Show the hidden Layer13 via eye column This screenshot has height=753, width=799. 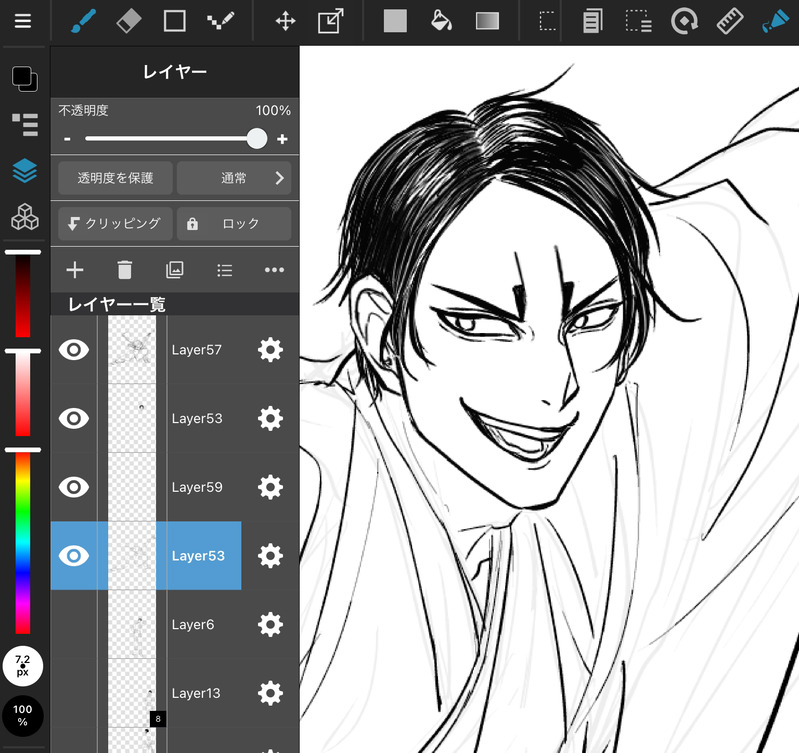point(74,693)
